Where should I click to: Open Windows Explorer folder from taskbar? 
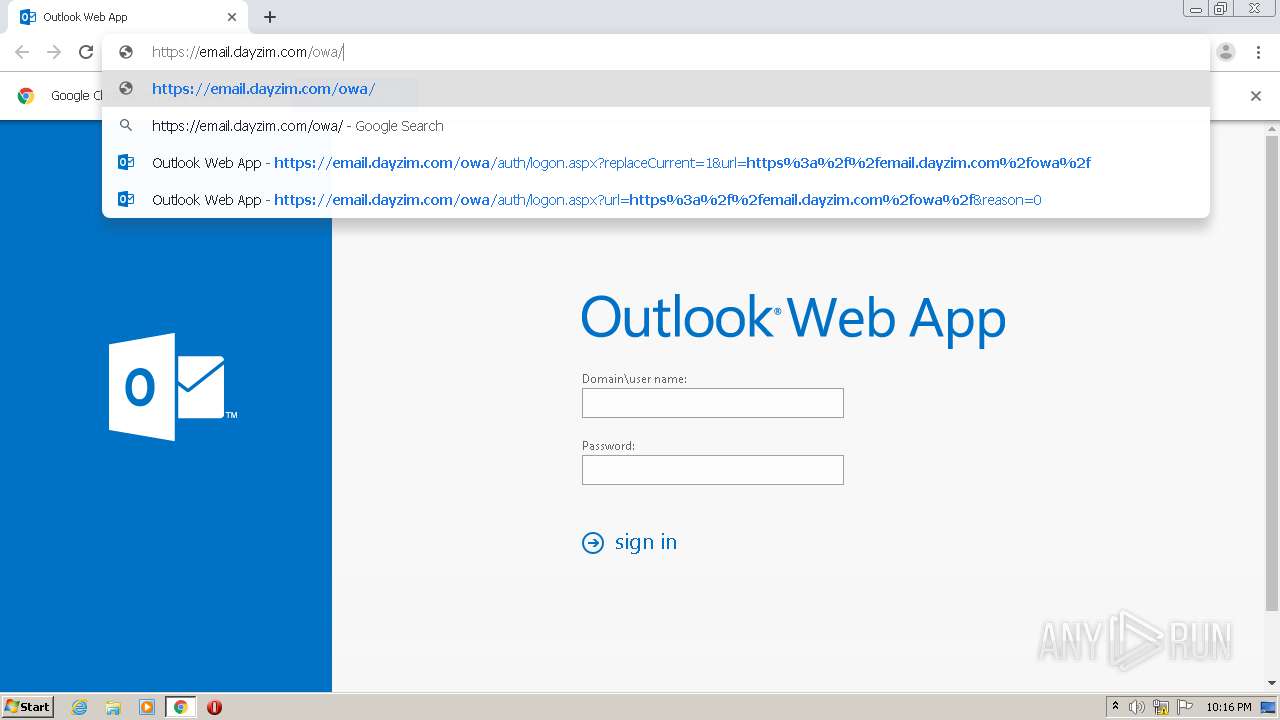[x=113, y=707]
